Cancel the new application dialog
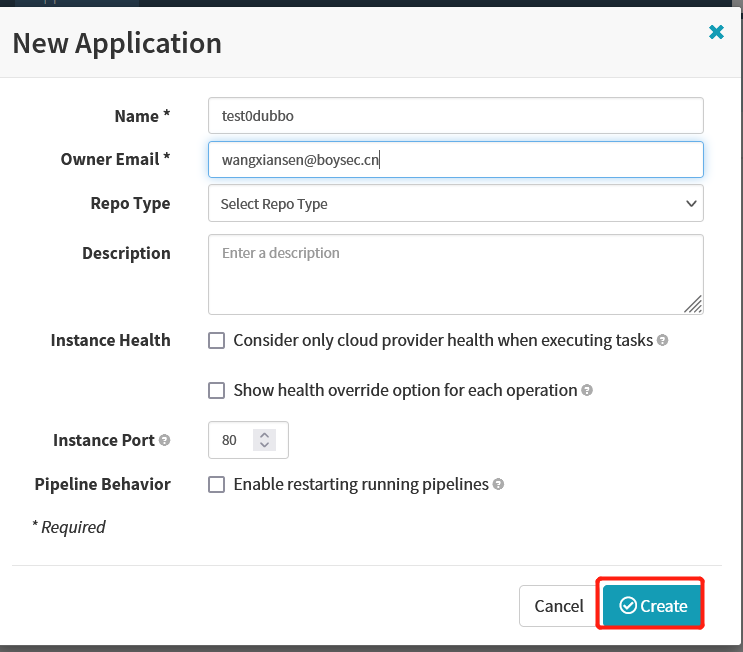Image resolution: width=743 pixels, height=652 pixels. click(x=560, y=606)
